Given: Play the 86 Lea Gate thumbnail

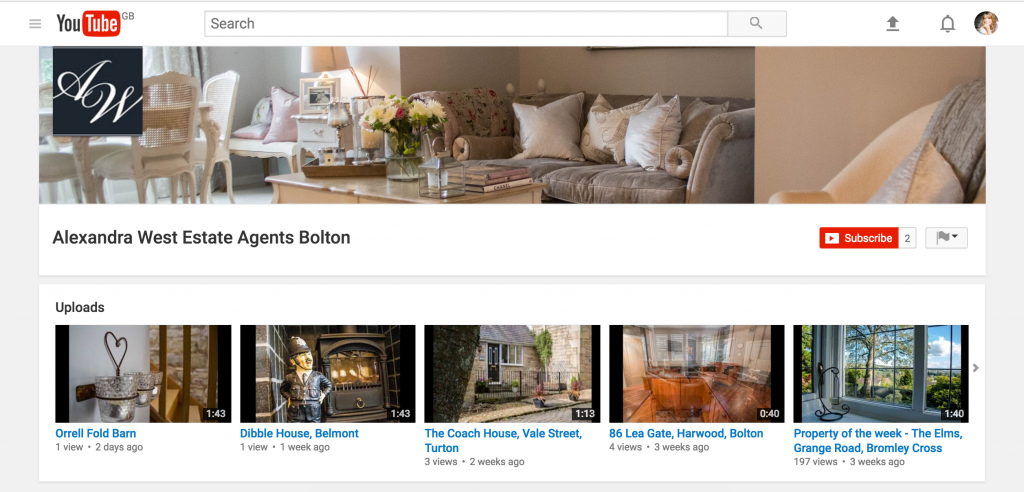Looking at the screenshot, I should pyautogui.click(x=697, y=374).
